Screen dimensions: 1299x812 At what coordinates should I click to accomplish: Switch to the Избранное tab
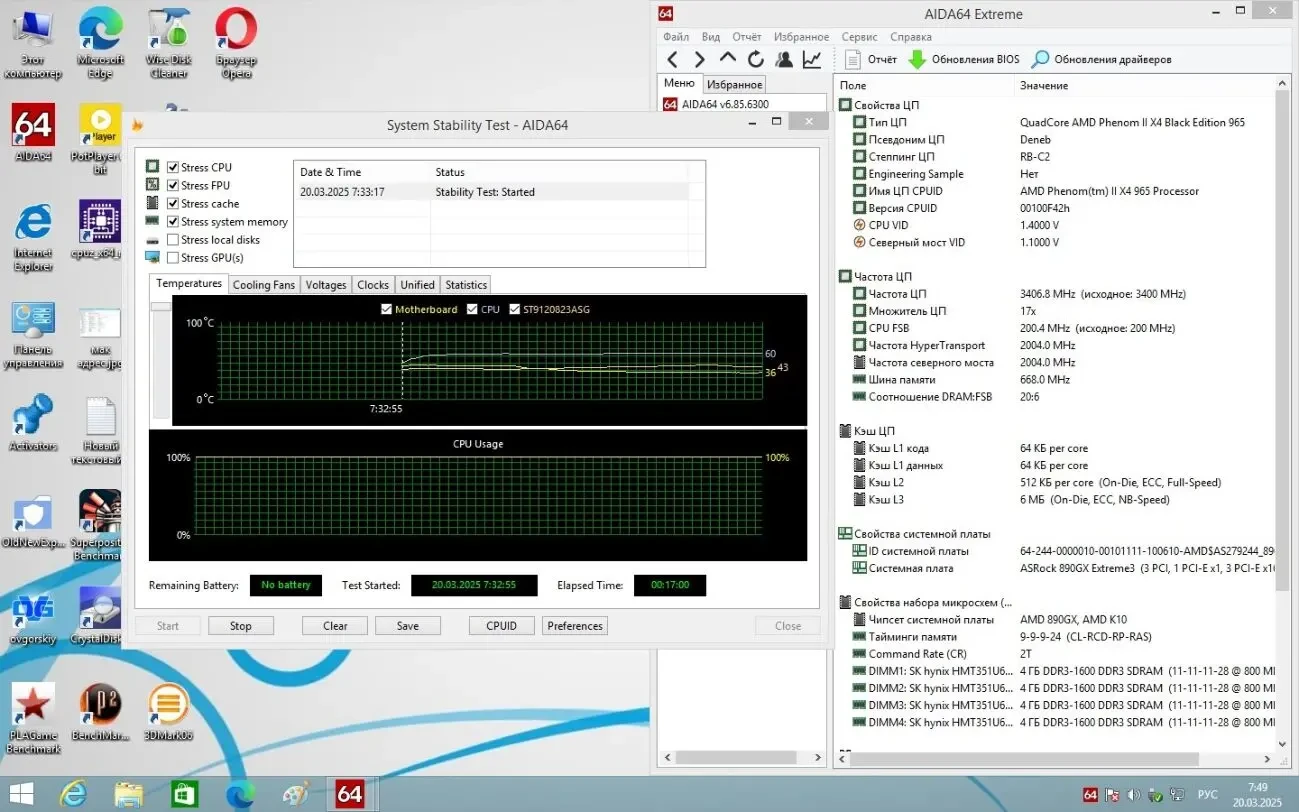tap(734, 84)
